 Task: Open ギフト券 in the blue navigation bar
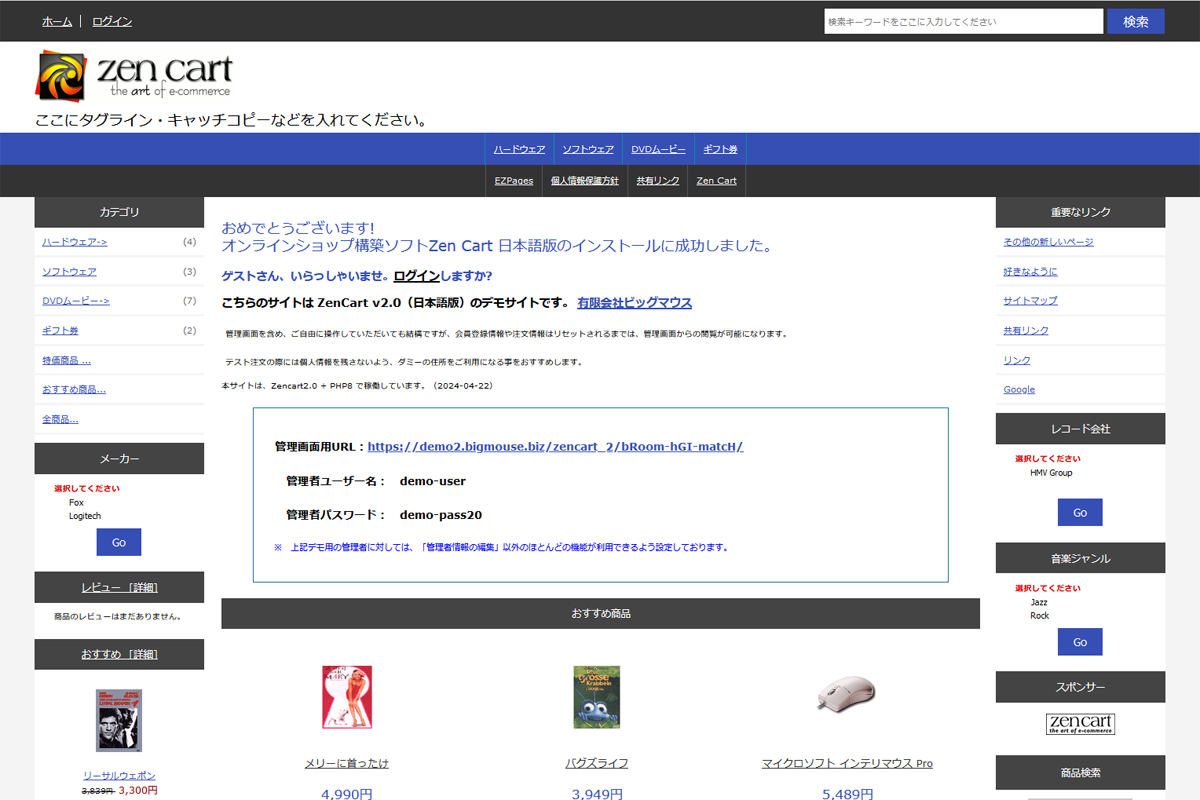(720, 149)
